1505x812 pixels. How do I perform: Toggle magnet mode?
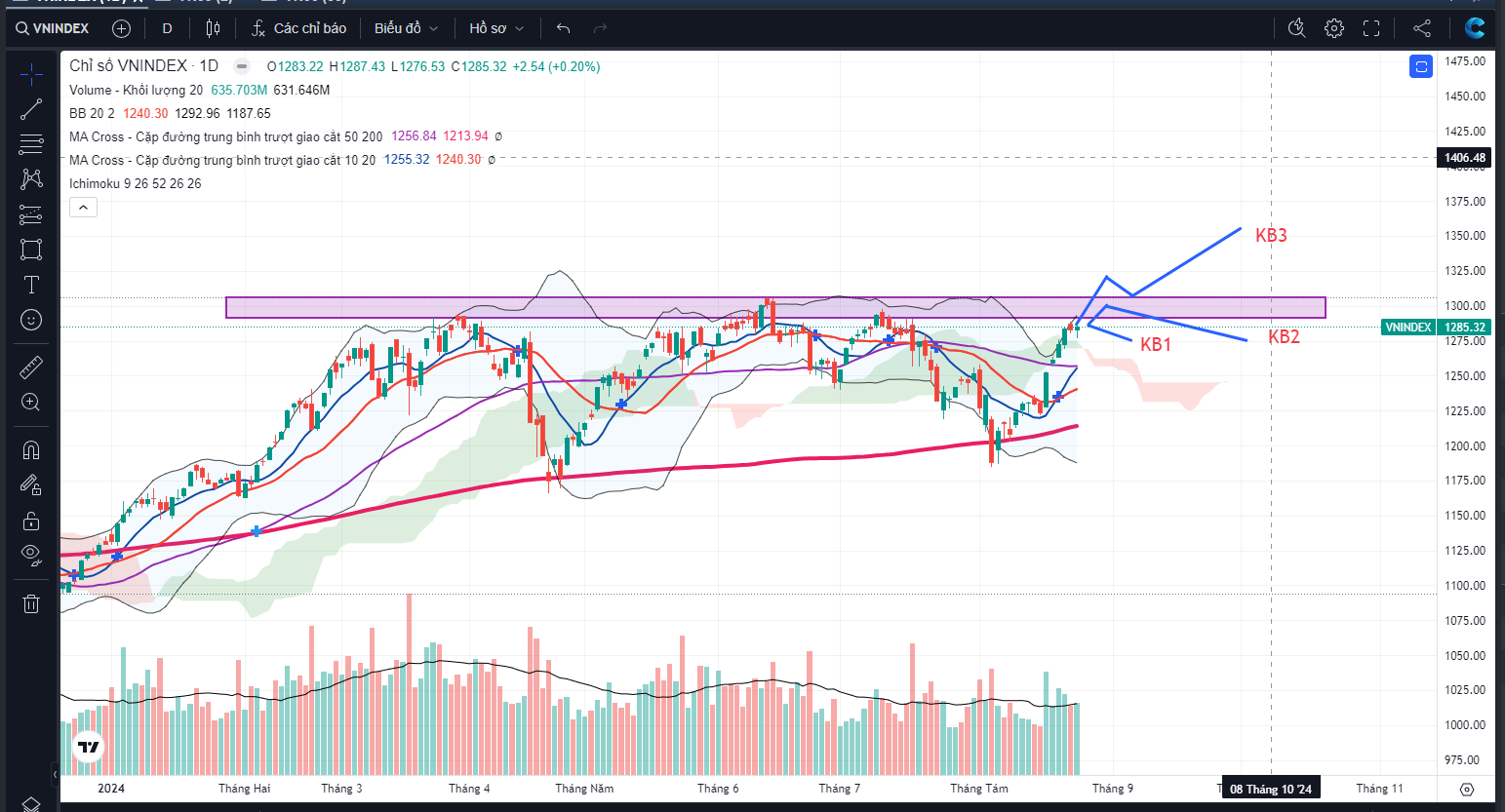(31, 449)
